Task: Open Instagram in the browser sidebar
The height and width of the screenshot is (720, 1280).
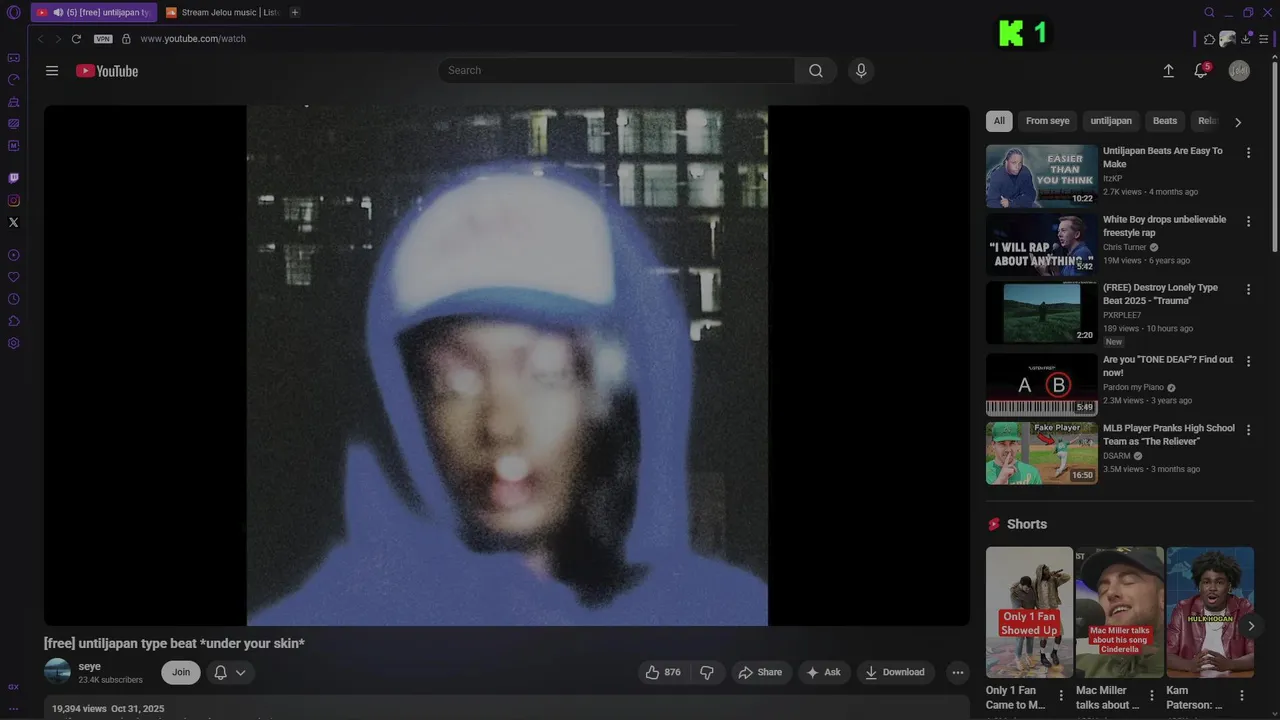Action: pyautogui.click(x=13, y=200)
